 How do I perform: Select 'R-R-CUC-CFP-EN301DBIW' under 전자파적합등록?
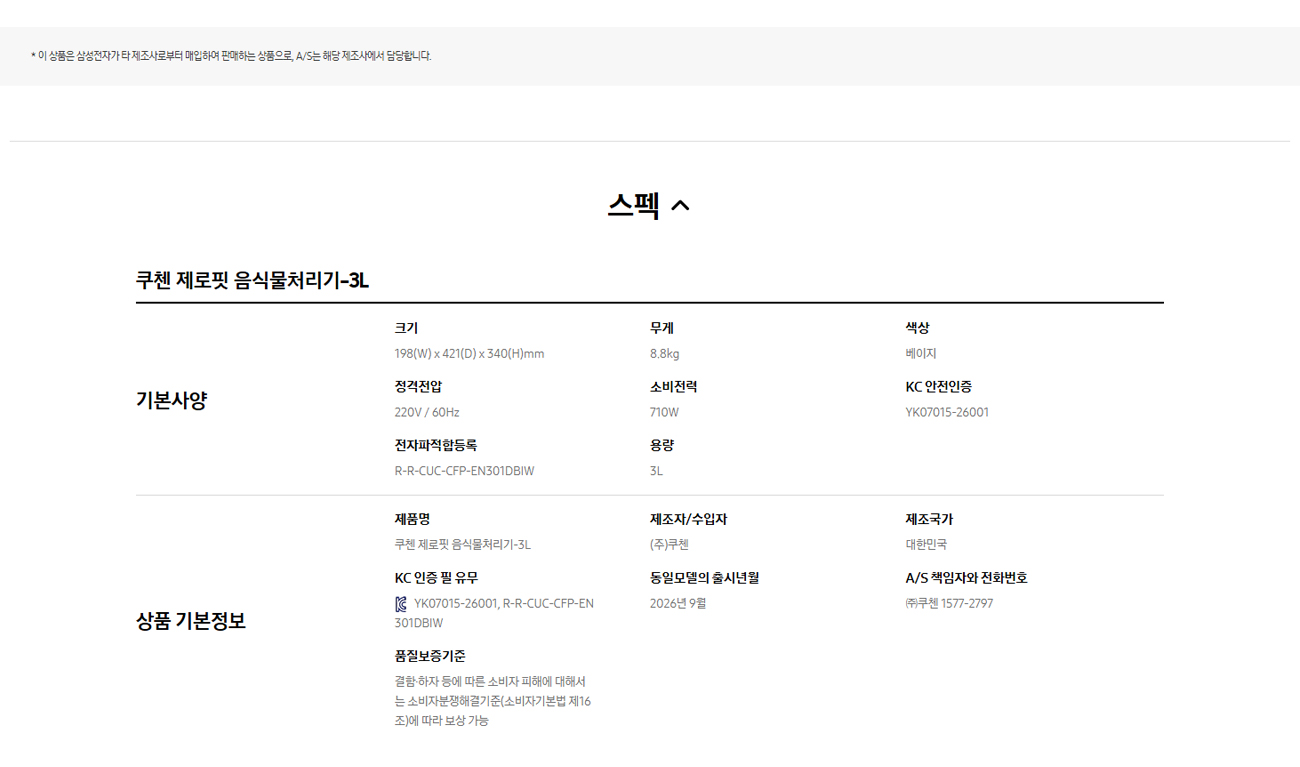[464, 471]
